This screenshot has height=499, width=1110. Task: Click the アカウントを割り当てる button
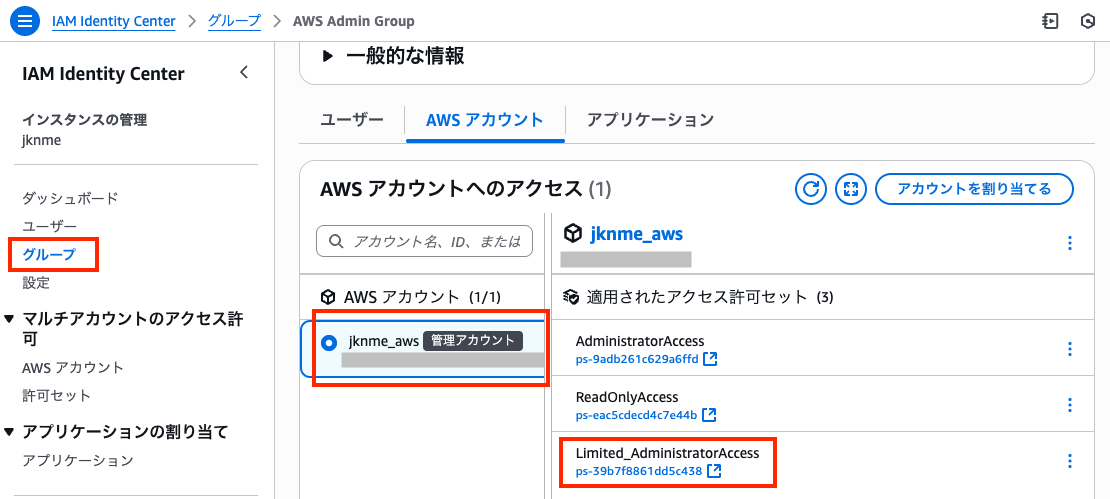tap(973, 189)
